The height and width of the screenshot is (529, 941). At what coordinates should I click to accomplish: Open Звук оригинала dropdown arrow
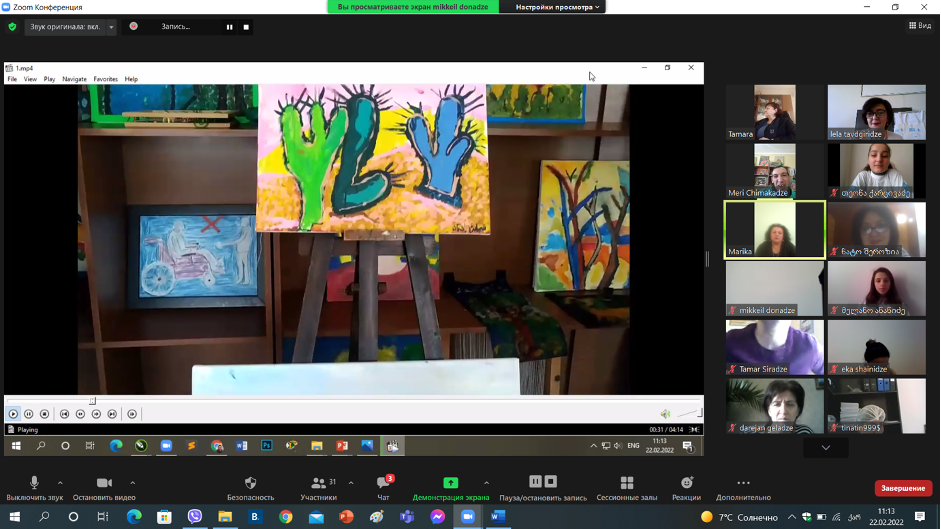click(x=111, y=27)
